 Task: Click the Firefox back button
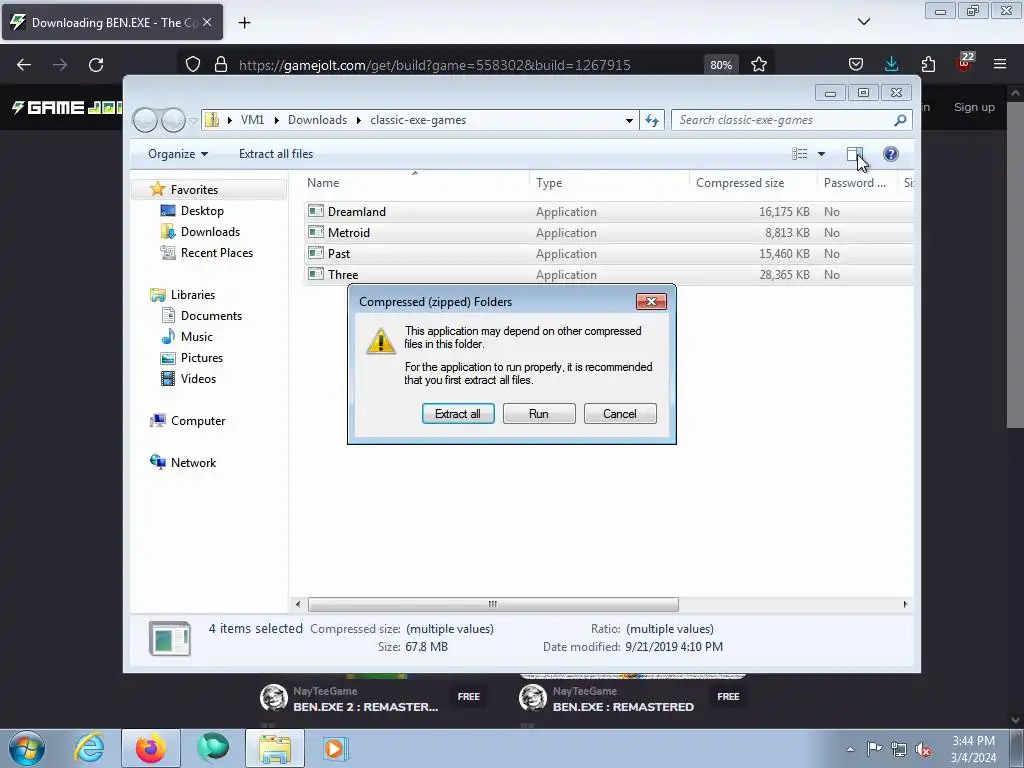tap(24, 65)
